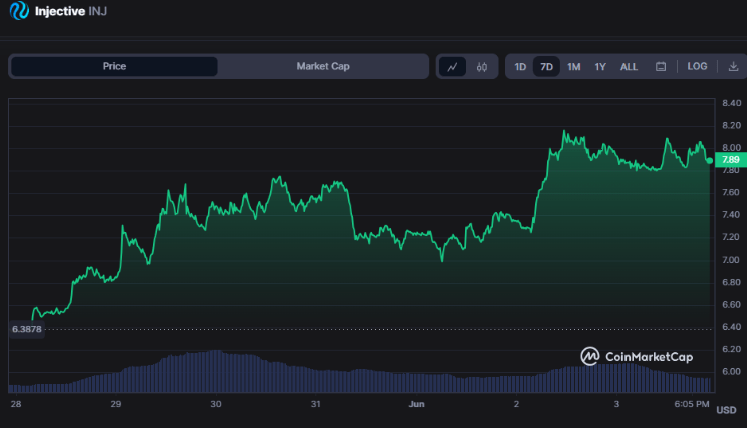Click the 6:05 PM time label
Screen dimensions: 747x428
[692, 404]
